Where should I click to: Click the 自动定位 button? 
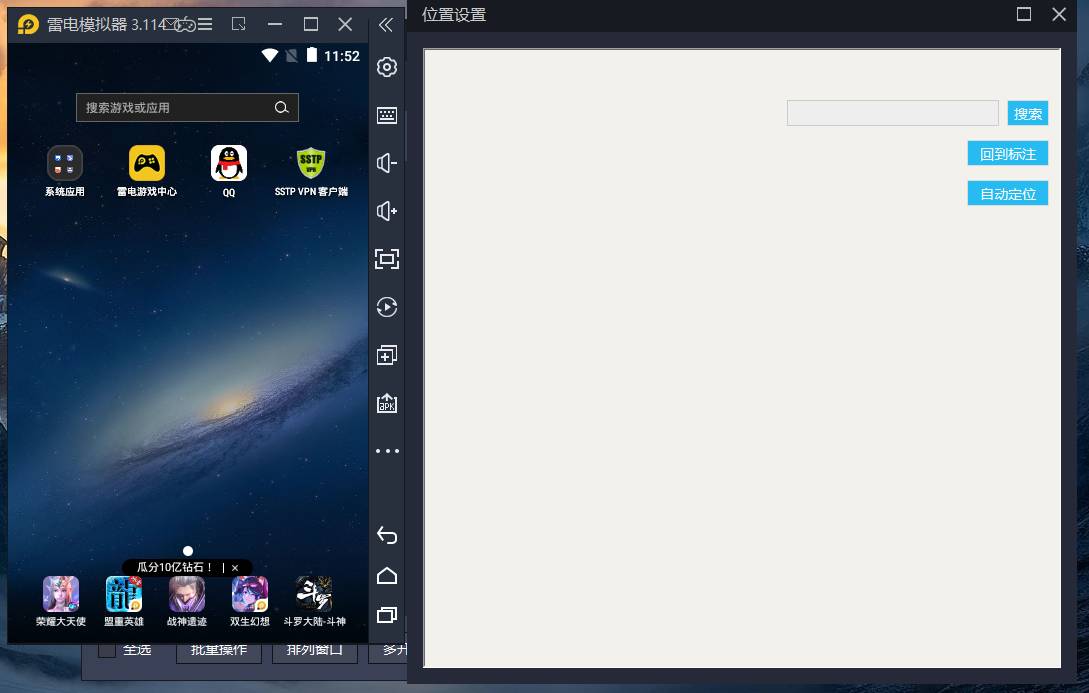[1007, 194]
